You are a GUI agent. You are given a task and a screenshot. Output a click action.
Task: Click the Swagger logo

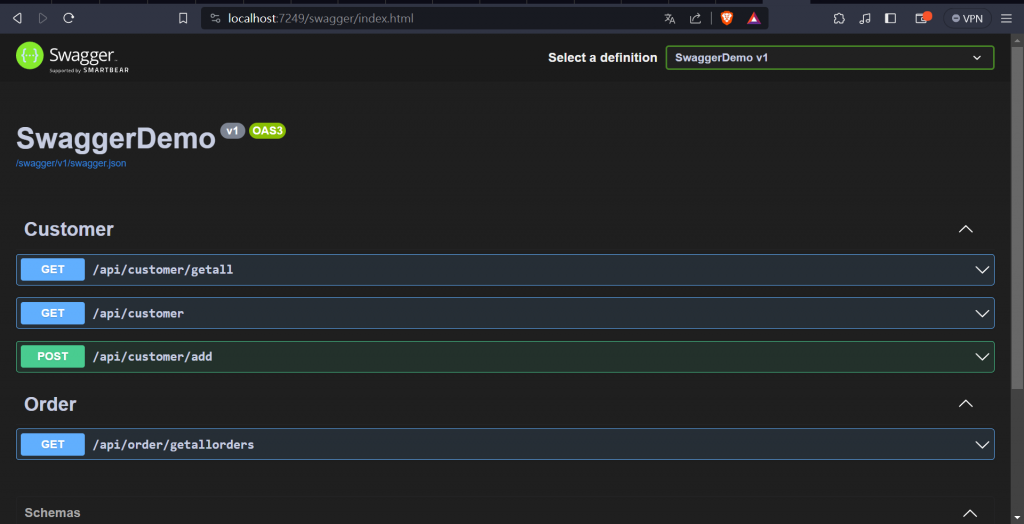tap(72, 57)
